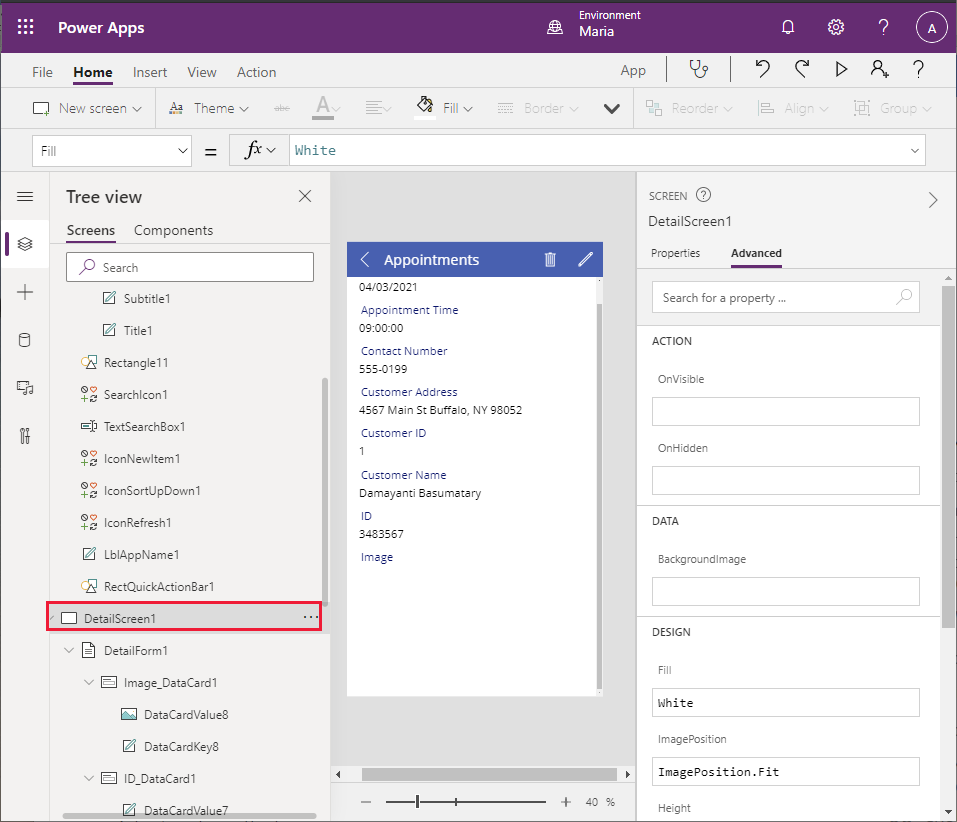Screen dimensions: 957x822
Task: Click the Undo arrow icon
Action: (763, 69)
